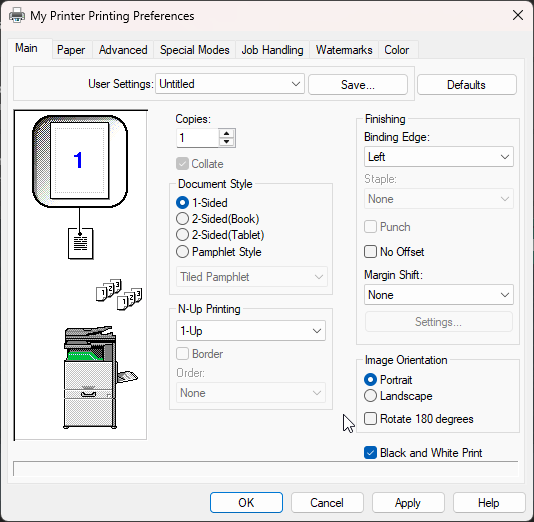Close the Printing Preferences dialog
This screenshot has height=522, width=534.
(518, 15)
